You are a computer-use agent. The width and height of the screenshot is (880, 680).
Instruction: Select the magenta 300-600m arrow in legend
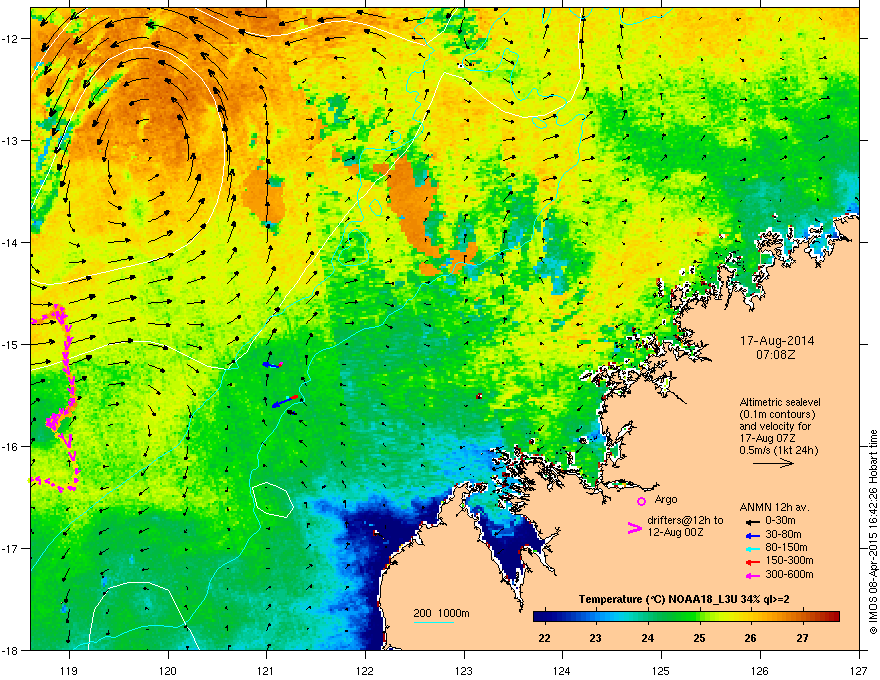click(x=753, y=576)
